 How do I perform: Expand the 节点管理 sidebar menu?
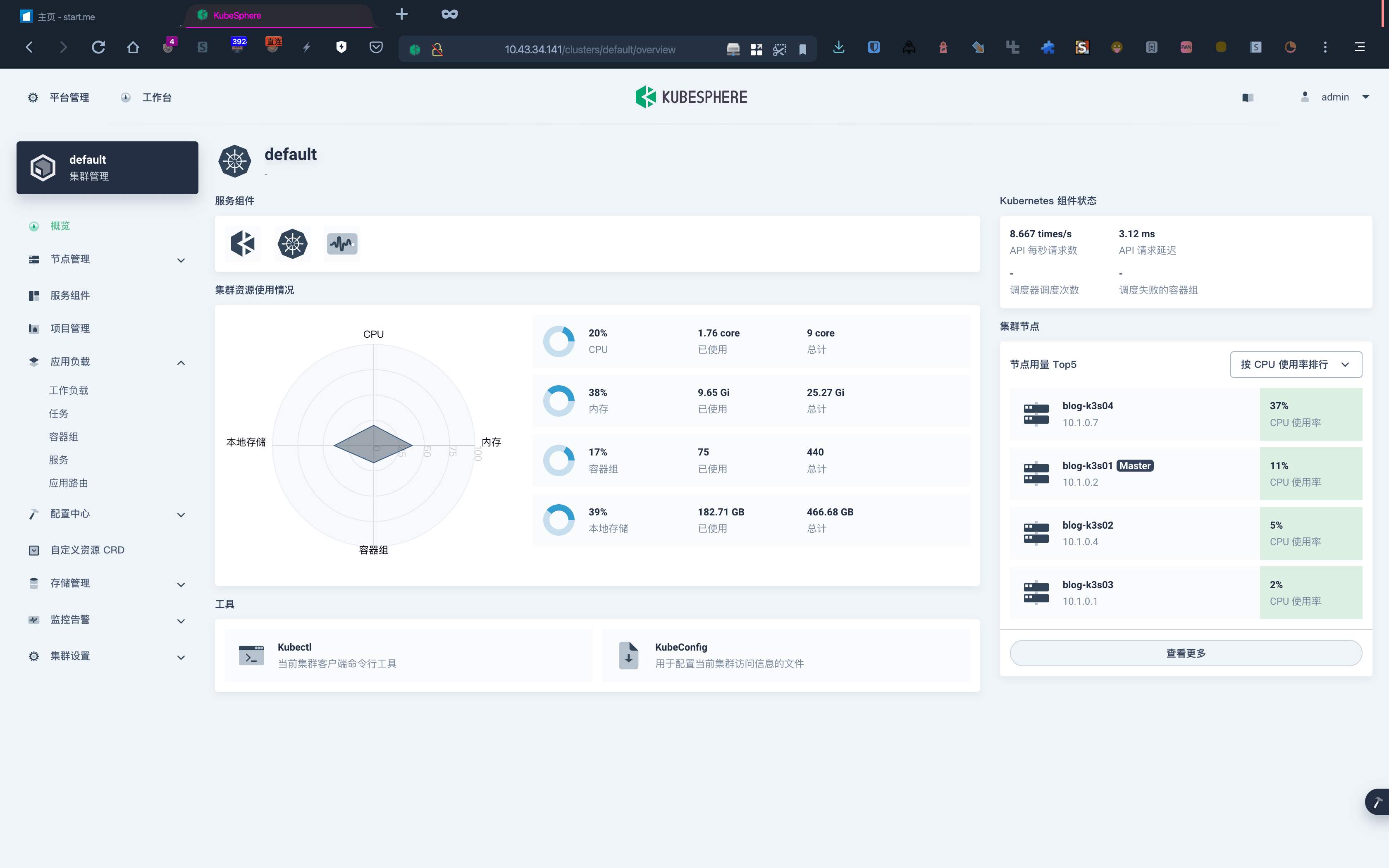(107, 260)
